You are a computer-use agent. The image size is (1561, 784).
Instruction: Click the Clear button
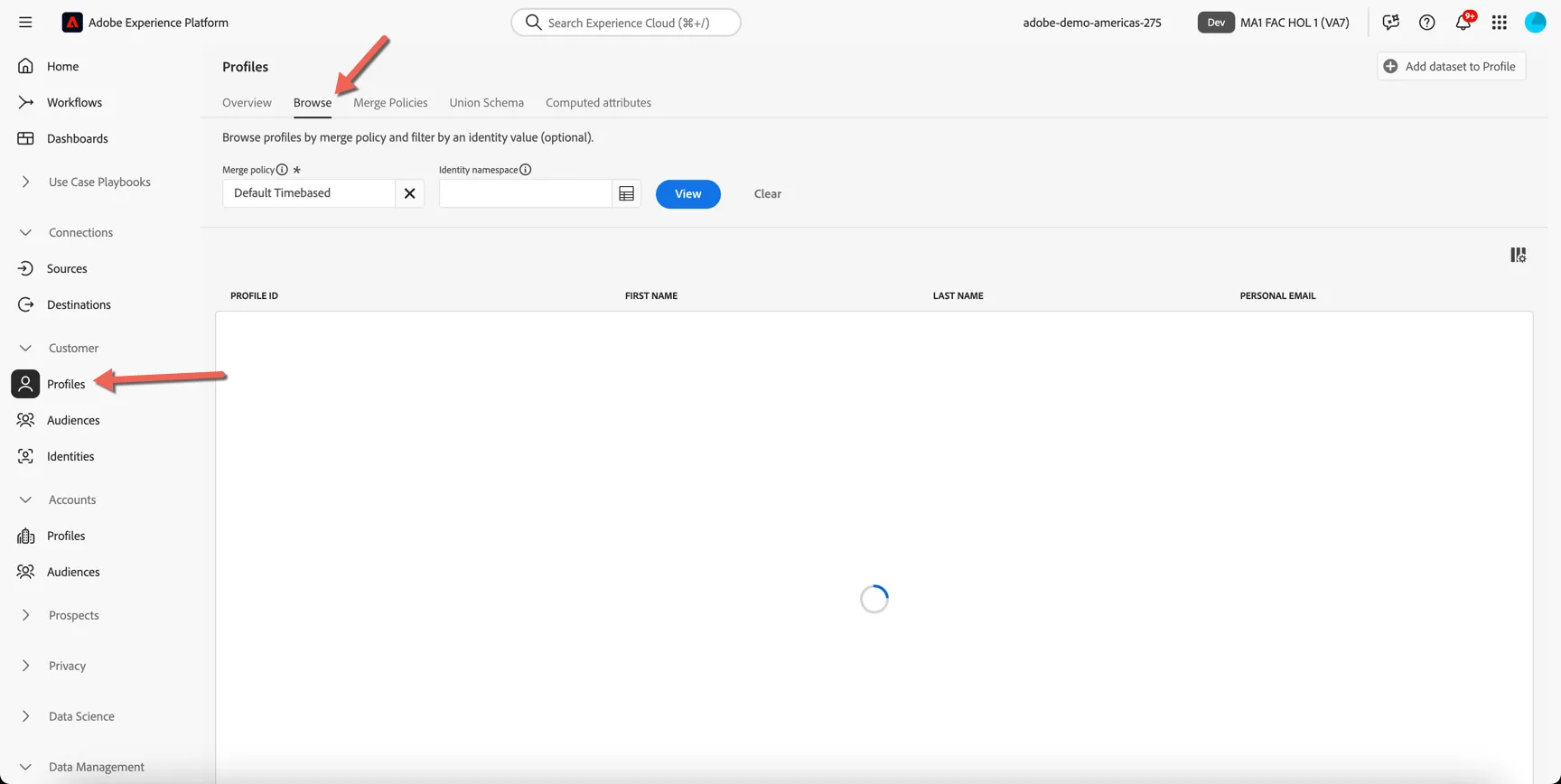pyautogui.click(x=768, y=193)
